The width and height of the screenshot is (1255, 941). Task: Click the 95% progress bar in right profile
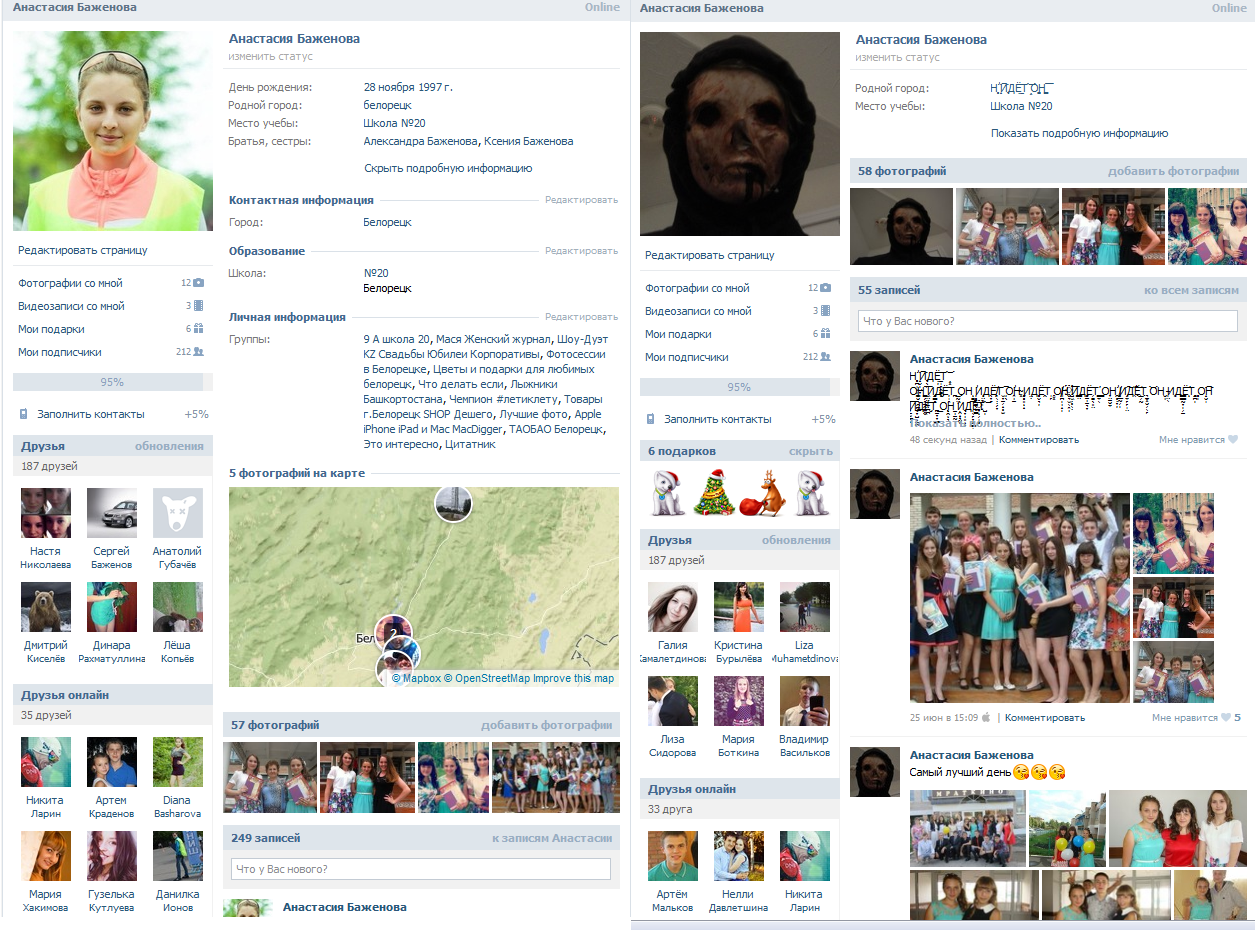tap(739, 387)
